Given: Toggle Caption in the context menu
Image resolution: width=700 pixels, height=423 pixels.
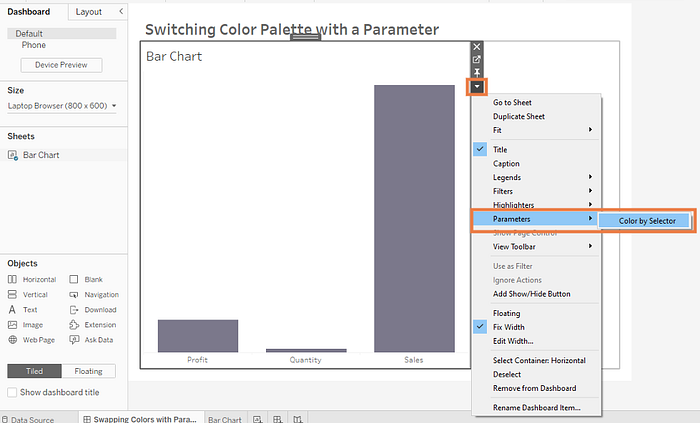Looking at the screenshot, I should tap(536, 164).
